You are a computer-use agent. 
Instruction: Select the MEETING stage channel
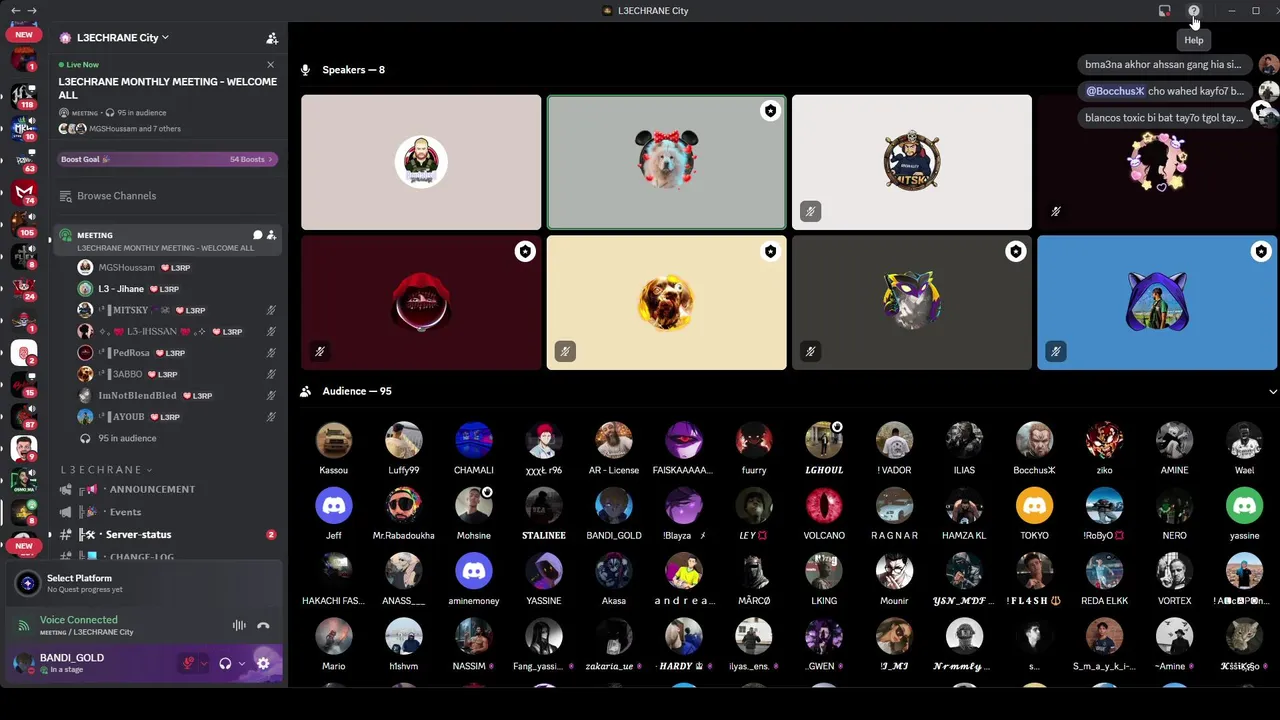[167, 241]
